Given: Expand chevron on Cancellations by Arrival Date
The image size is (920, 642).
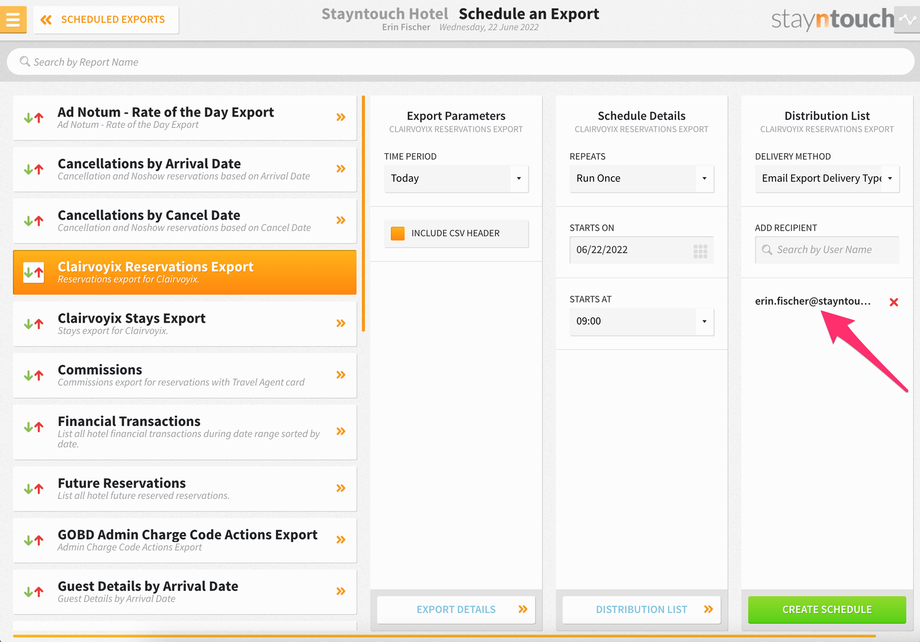Looking at the screenshot, I should click(341, 169).
